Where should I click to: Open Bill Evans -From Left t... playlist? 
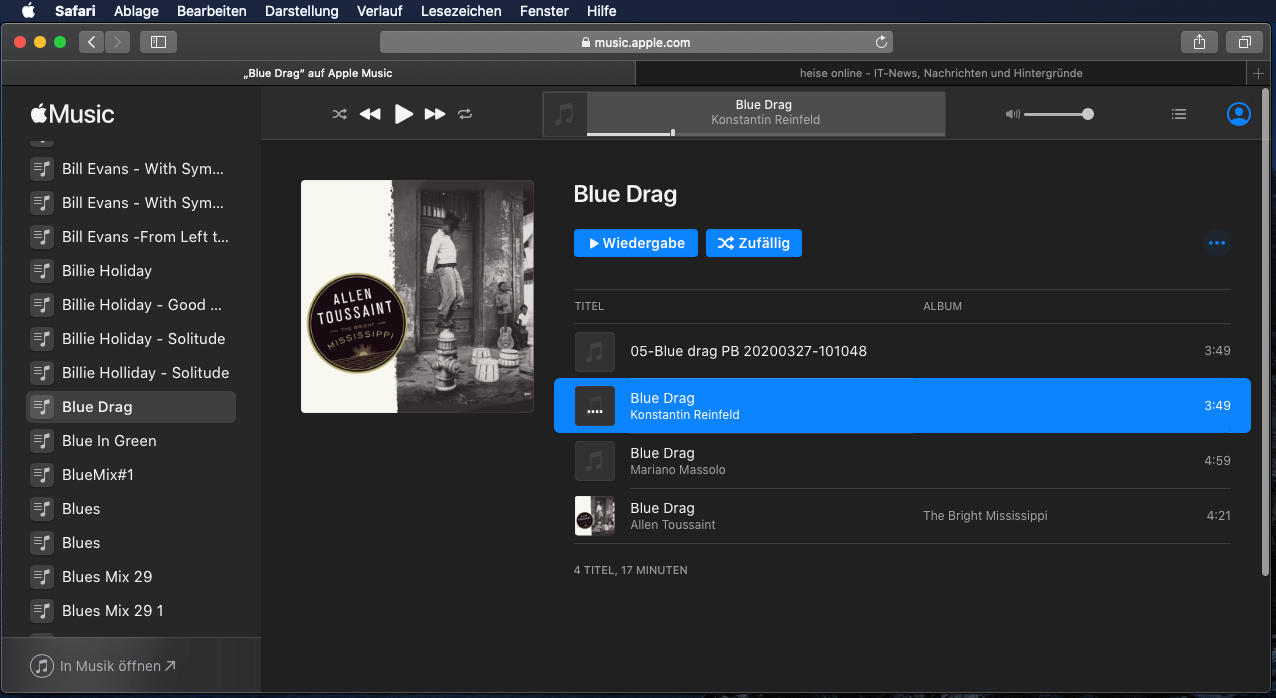131,237
